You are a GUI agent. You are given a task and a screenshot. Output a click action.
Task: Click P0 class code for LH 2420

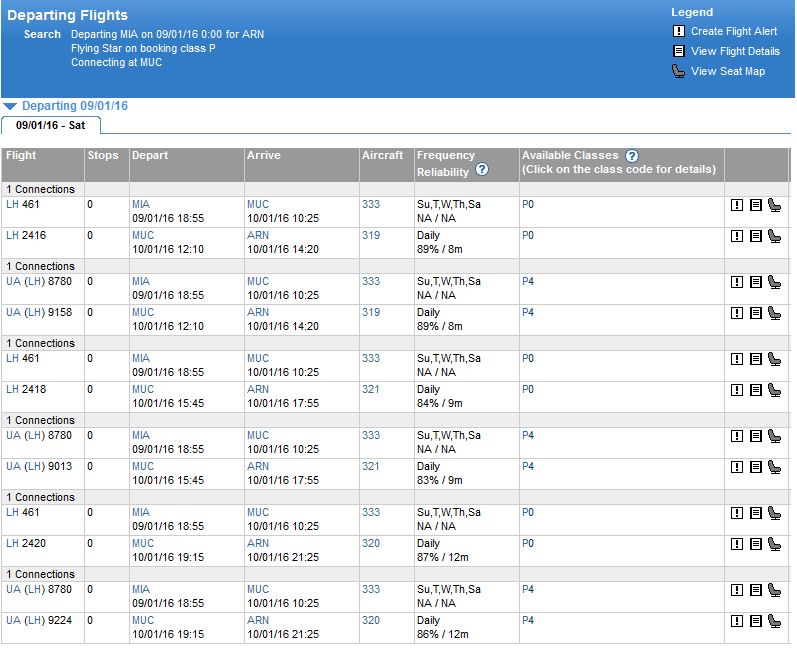[528, 543]
